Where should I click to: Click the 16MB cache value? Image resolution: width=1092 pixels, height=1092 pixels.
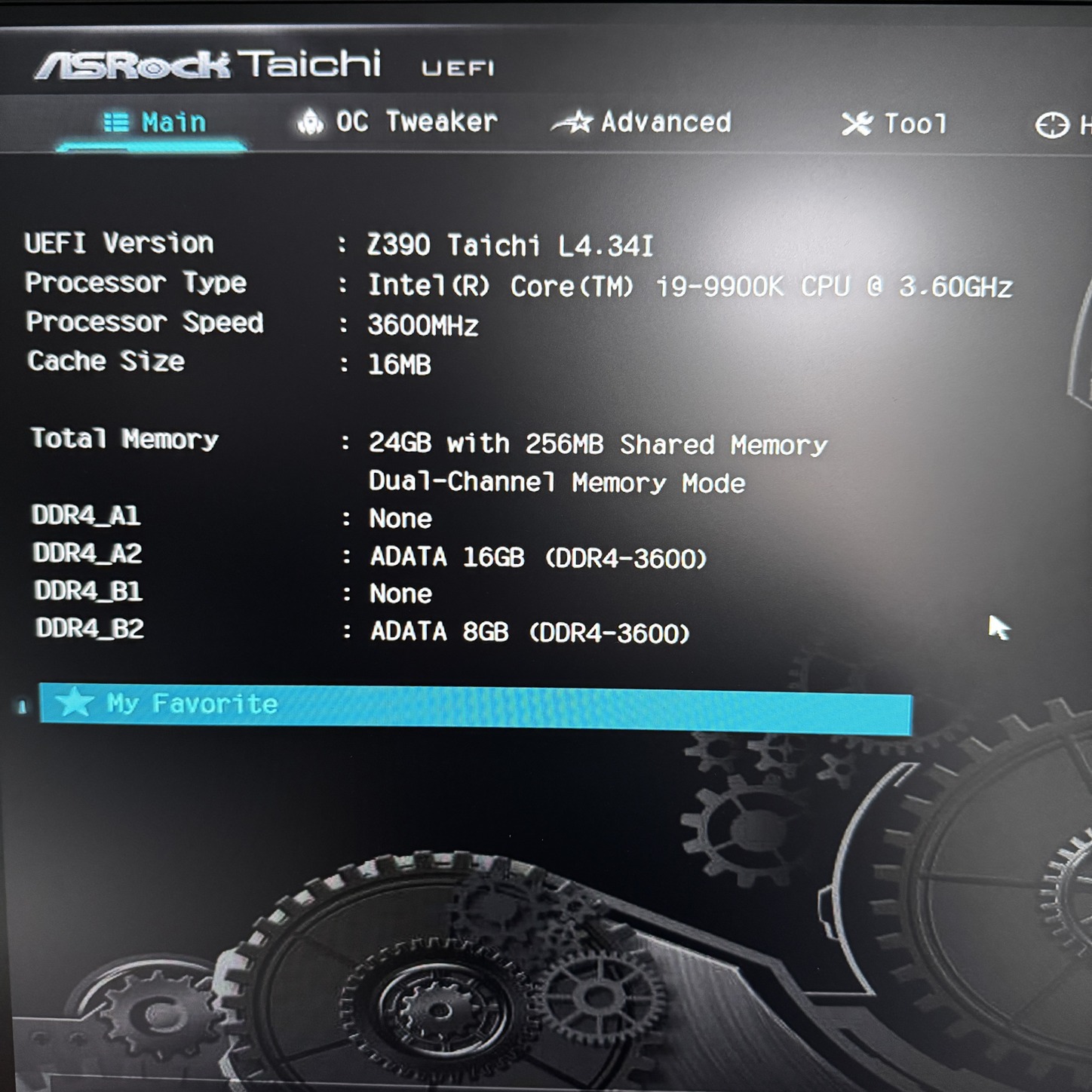click(x=399, y=365)
